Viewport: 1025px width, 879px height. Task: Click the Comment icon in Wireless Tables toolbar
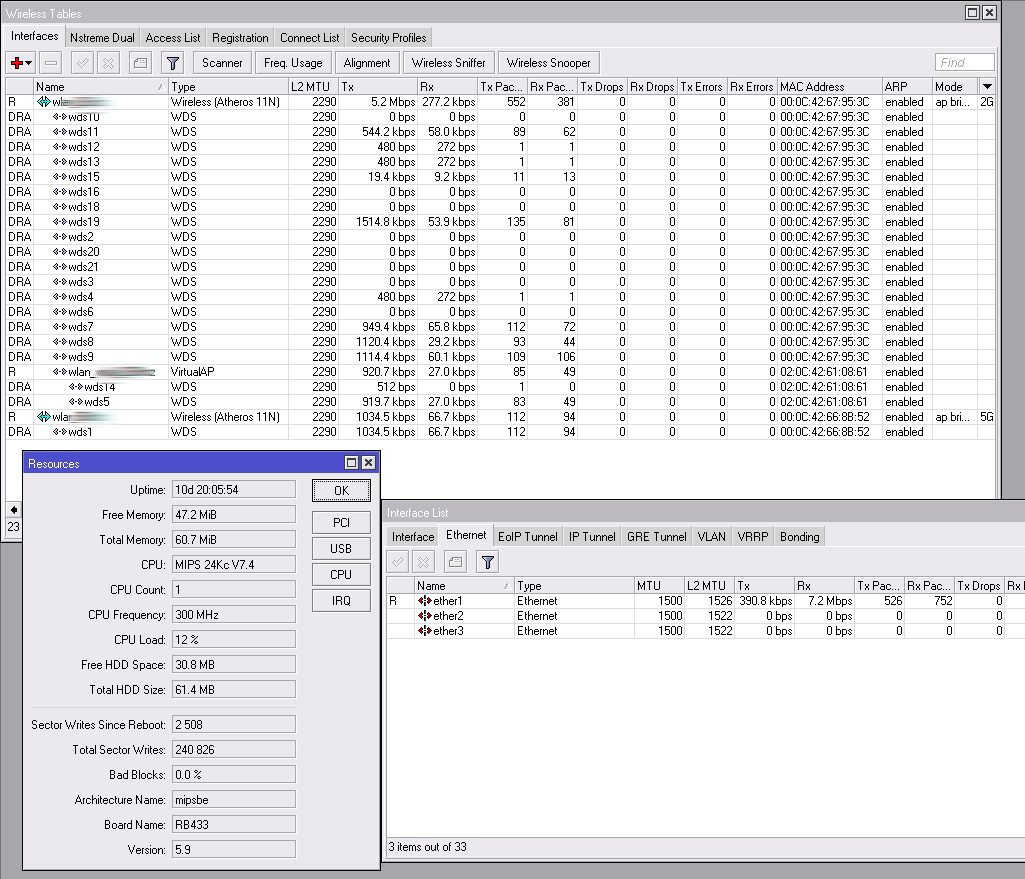click(140, 62)
